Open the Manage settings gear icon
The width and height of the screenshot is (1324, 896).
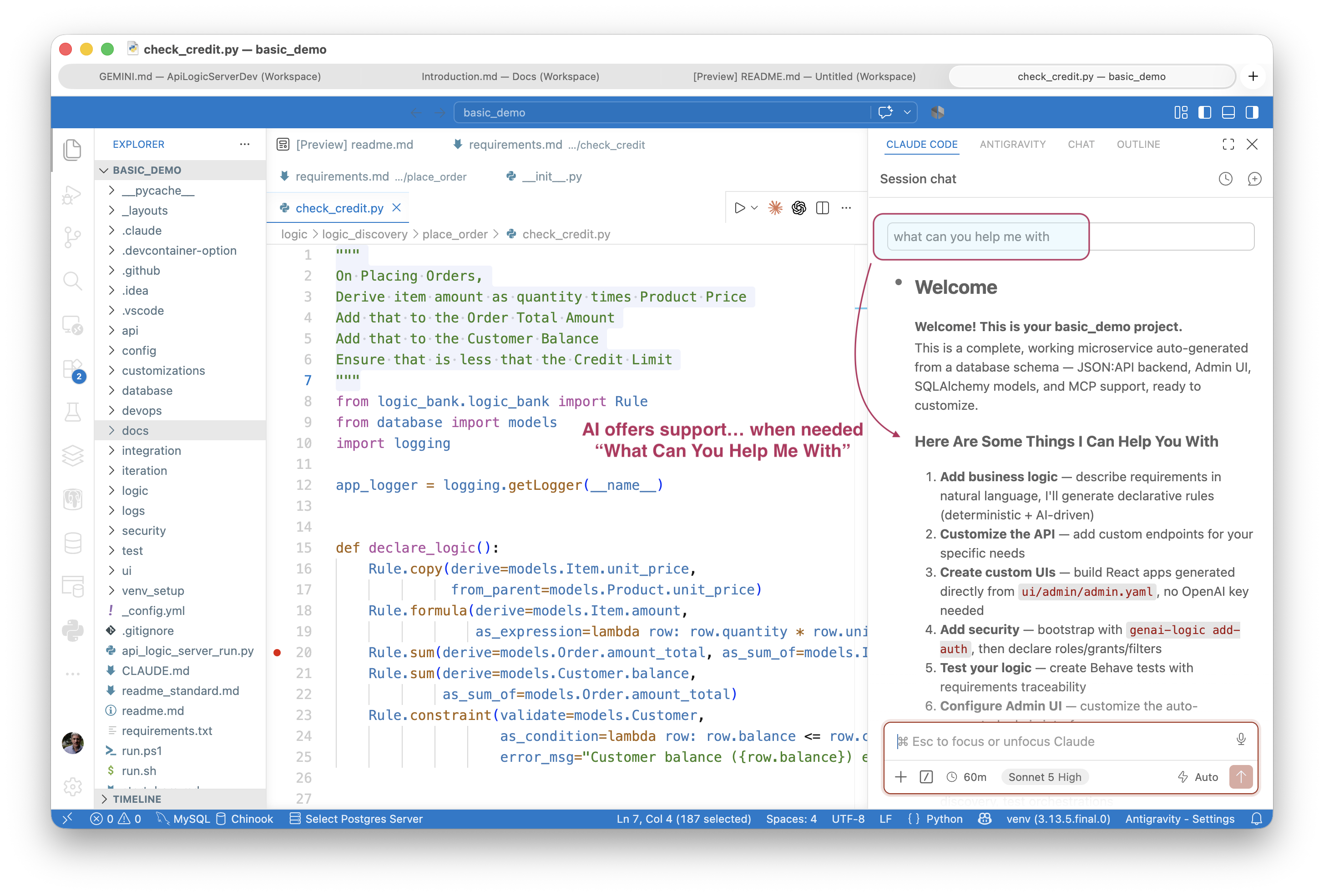click(x=72, y=786)
